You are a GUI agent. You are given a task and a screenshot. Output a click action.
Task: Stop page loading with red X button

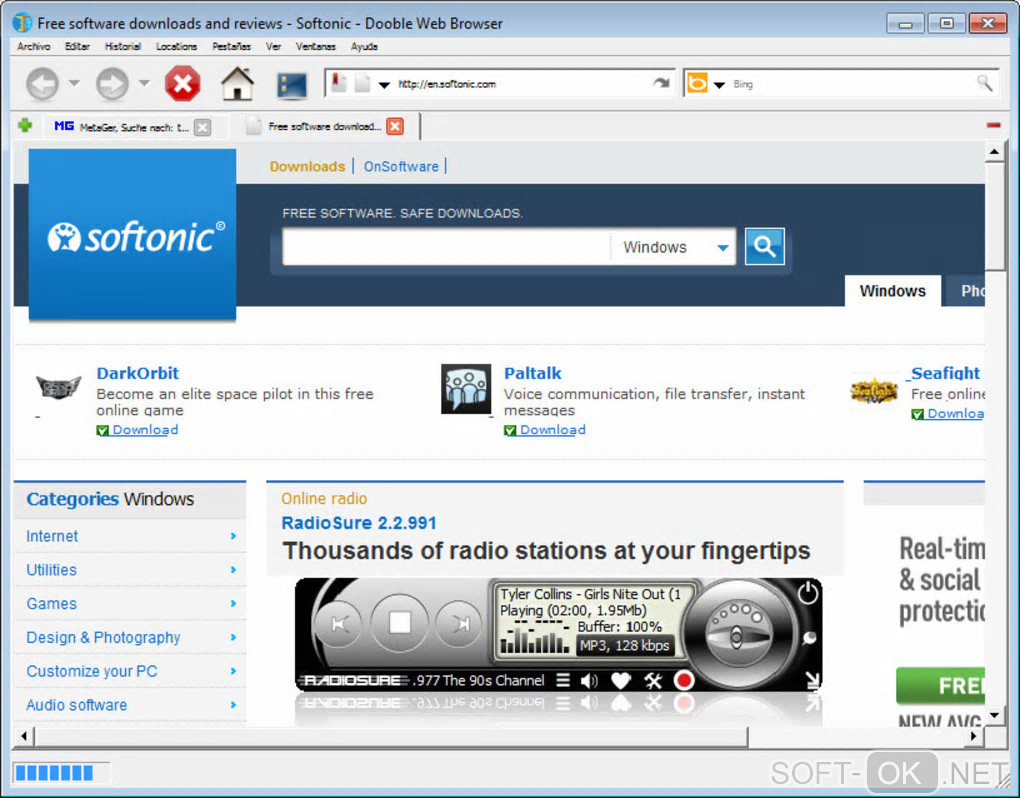[x=182, y=84]
